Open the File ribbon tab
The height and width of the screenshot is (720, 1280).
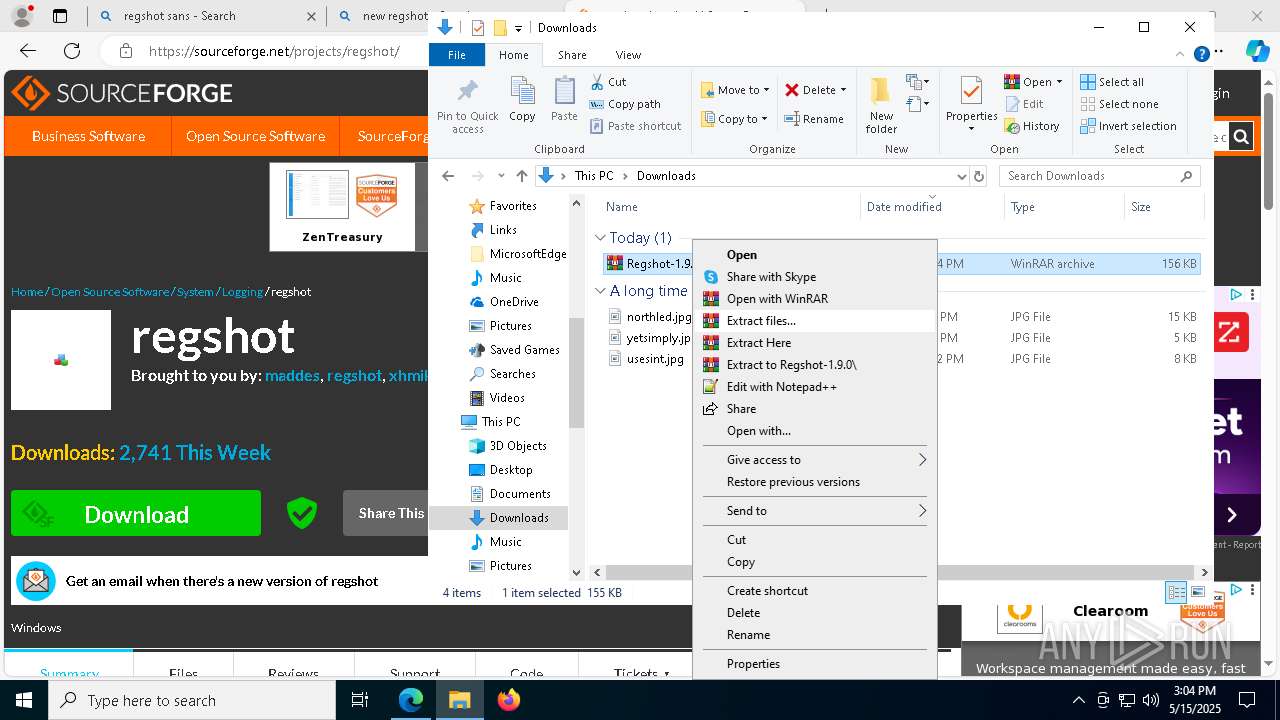(x=456, y=55)
